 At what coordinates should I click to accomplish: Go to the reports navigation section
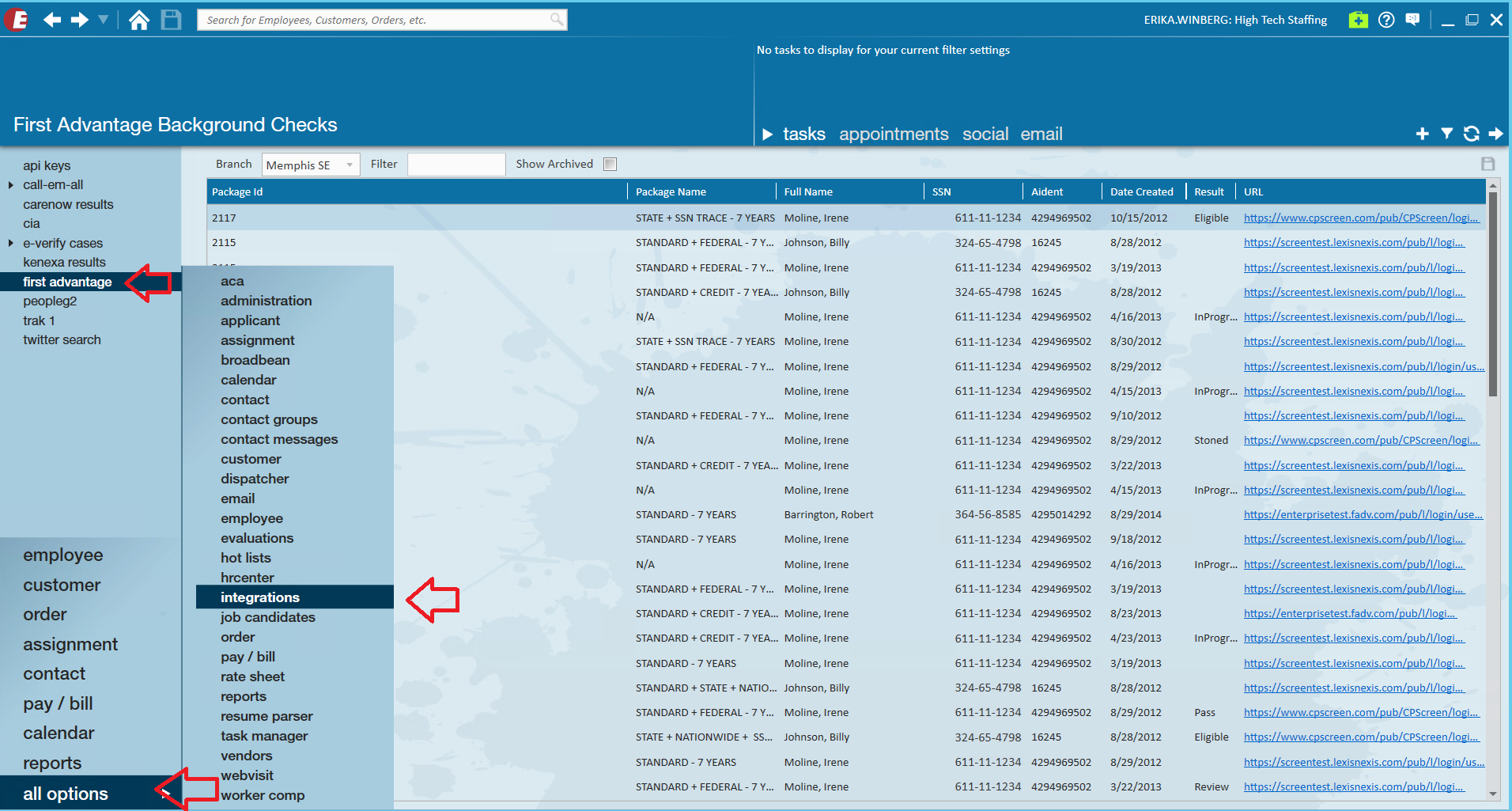(x=52, y=763)
